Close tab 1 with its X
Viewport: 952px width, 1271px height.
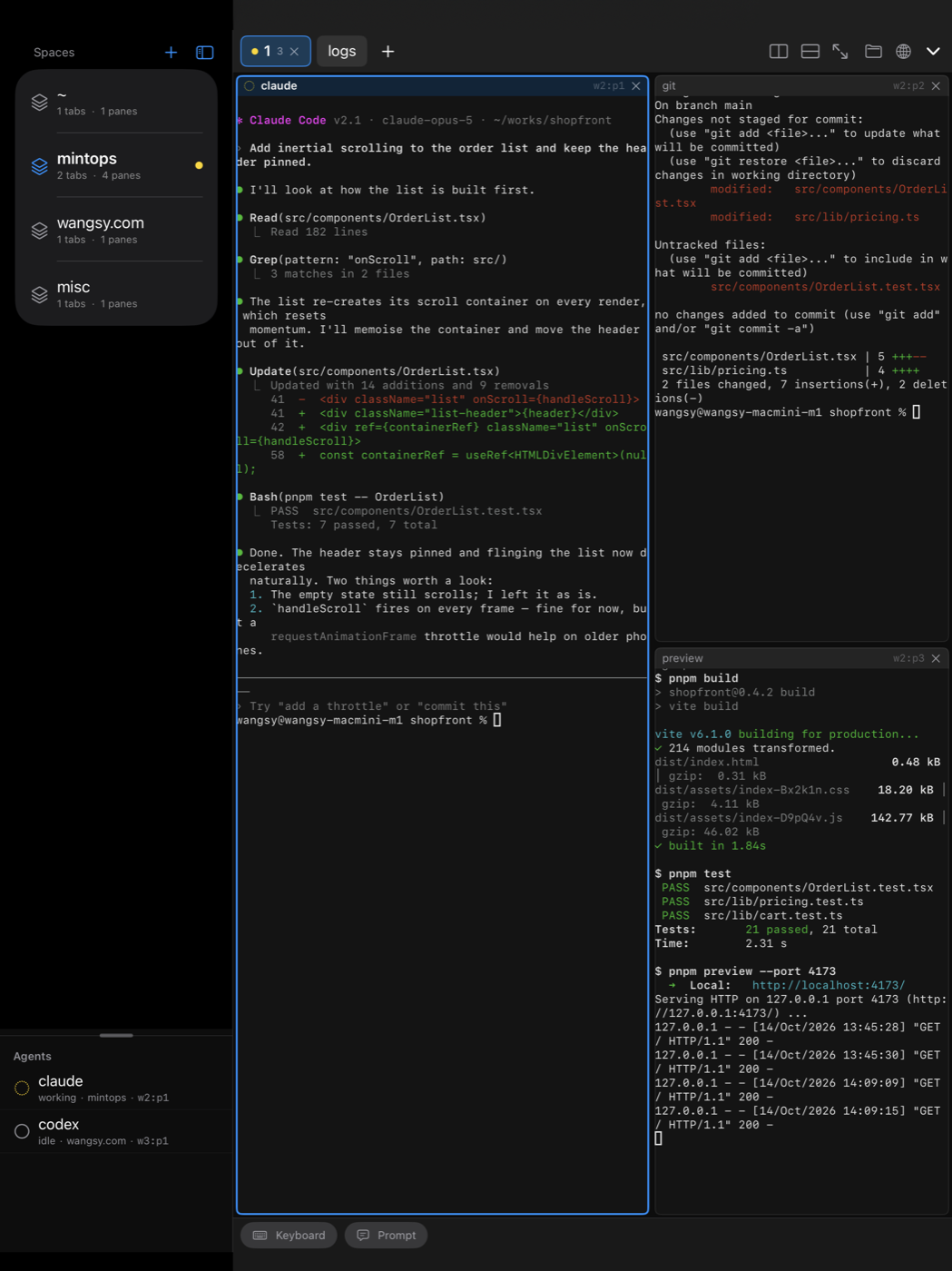click(x=294, y=52)
